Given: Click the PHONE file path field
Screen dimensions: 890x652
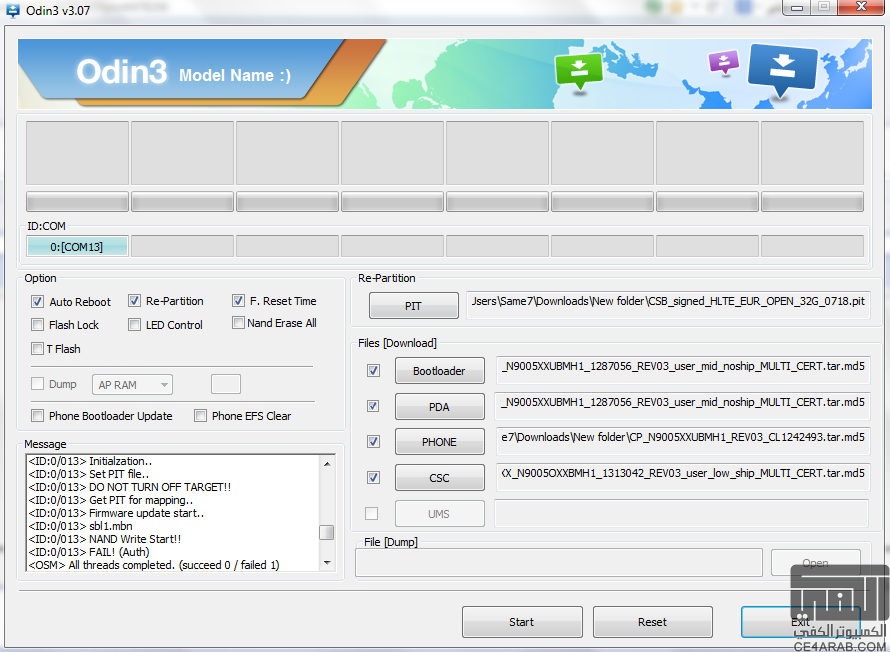Looking at the screenshot, I should click(x=683, y=441).
